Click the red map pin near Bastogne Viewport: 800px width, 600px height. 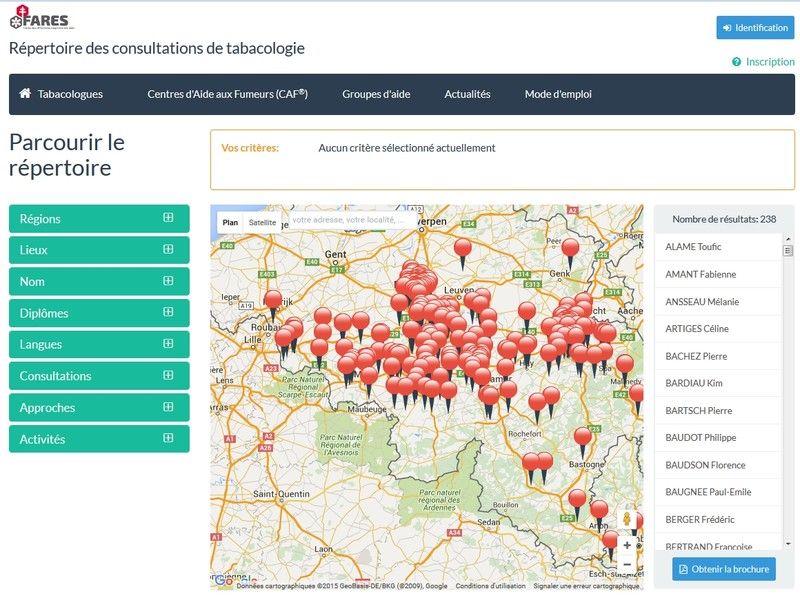tap(583, 437)
